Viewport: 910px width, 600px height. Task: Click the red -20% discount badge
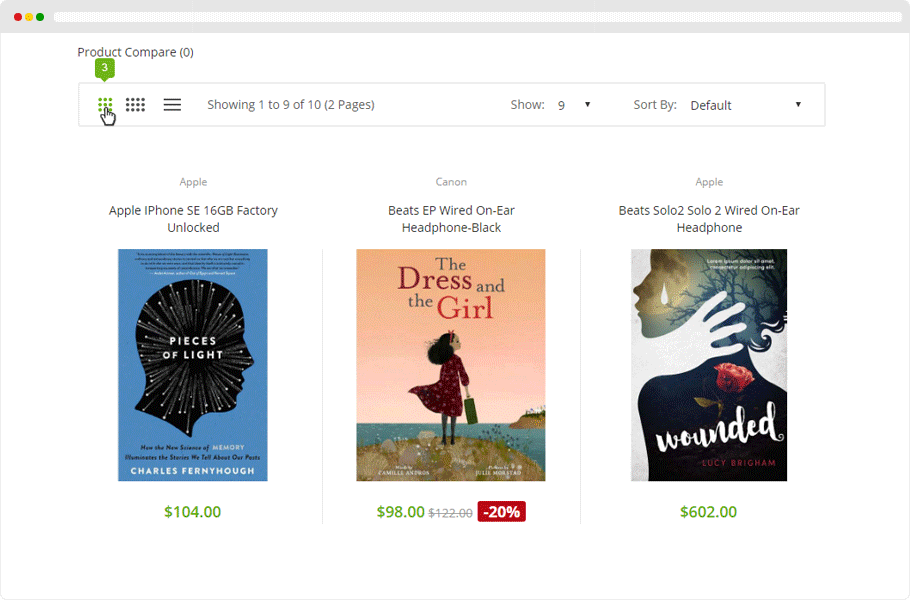pyautogui.click(x=501, y=512)
